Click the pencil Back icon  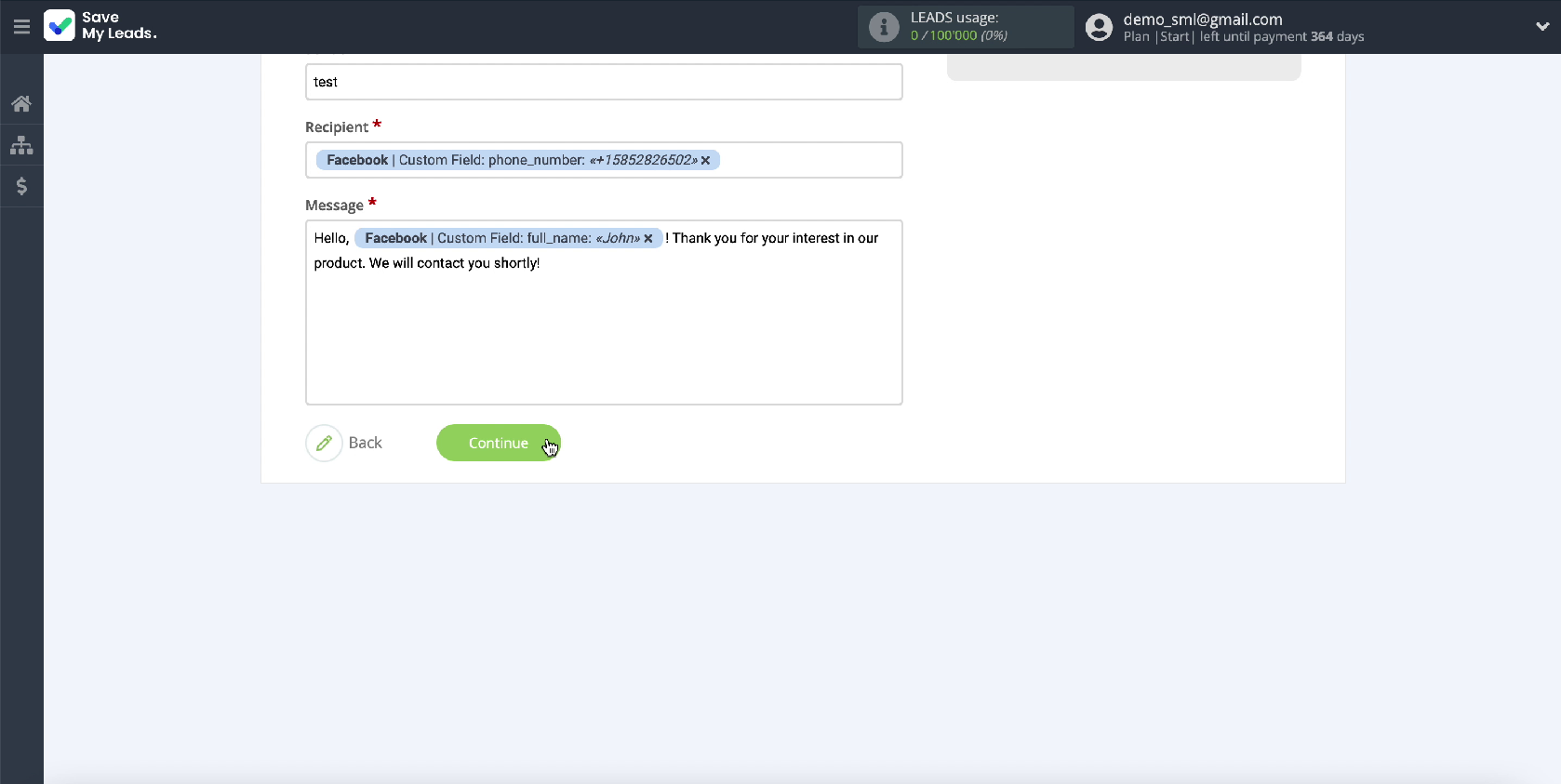click(324, 443)
